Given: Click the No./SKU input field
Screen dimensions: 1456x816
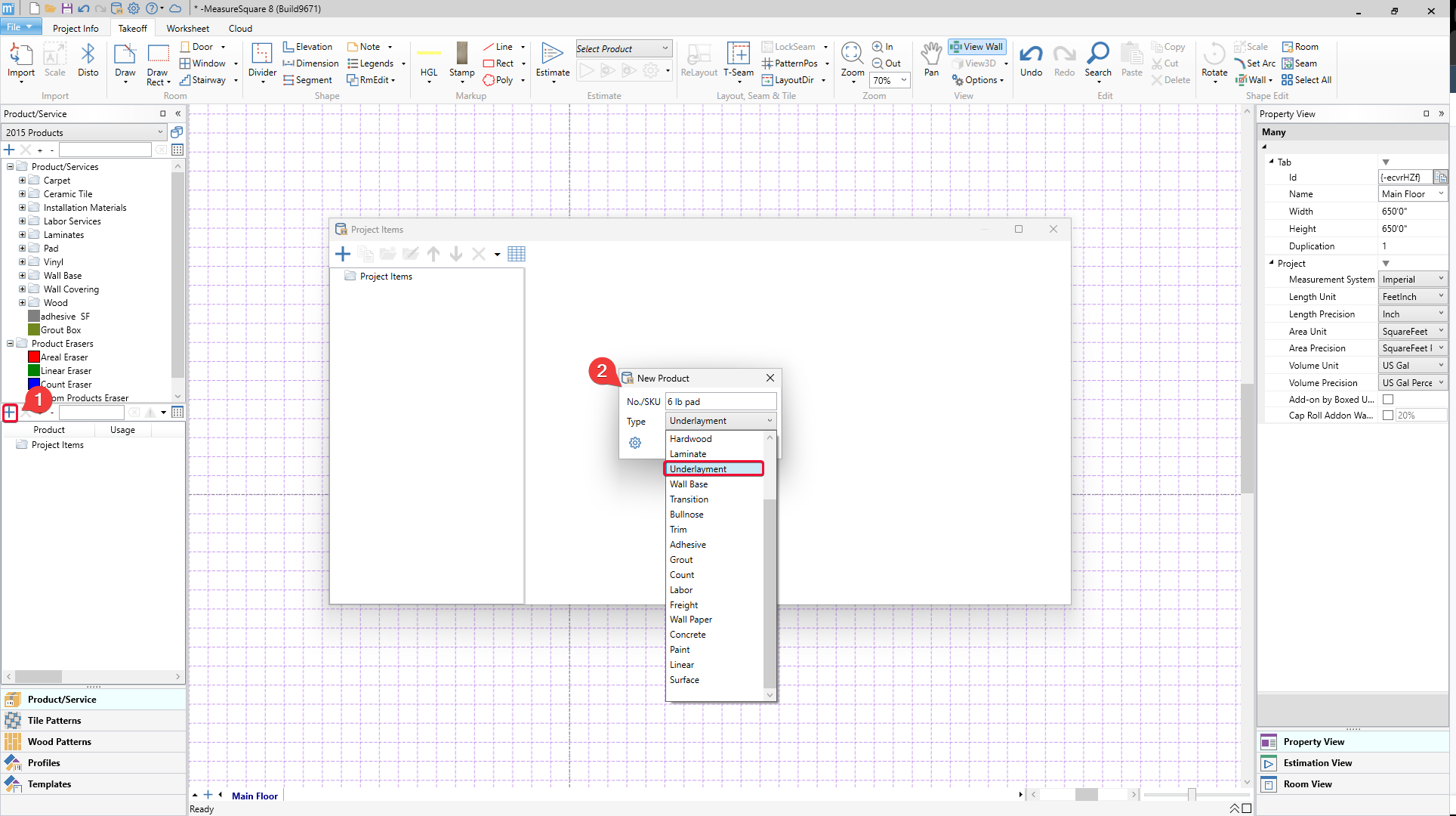Looking at the screenshot, I should [x=720, y=402].
